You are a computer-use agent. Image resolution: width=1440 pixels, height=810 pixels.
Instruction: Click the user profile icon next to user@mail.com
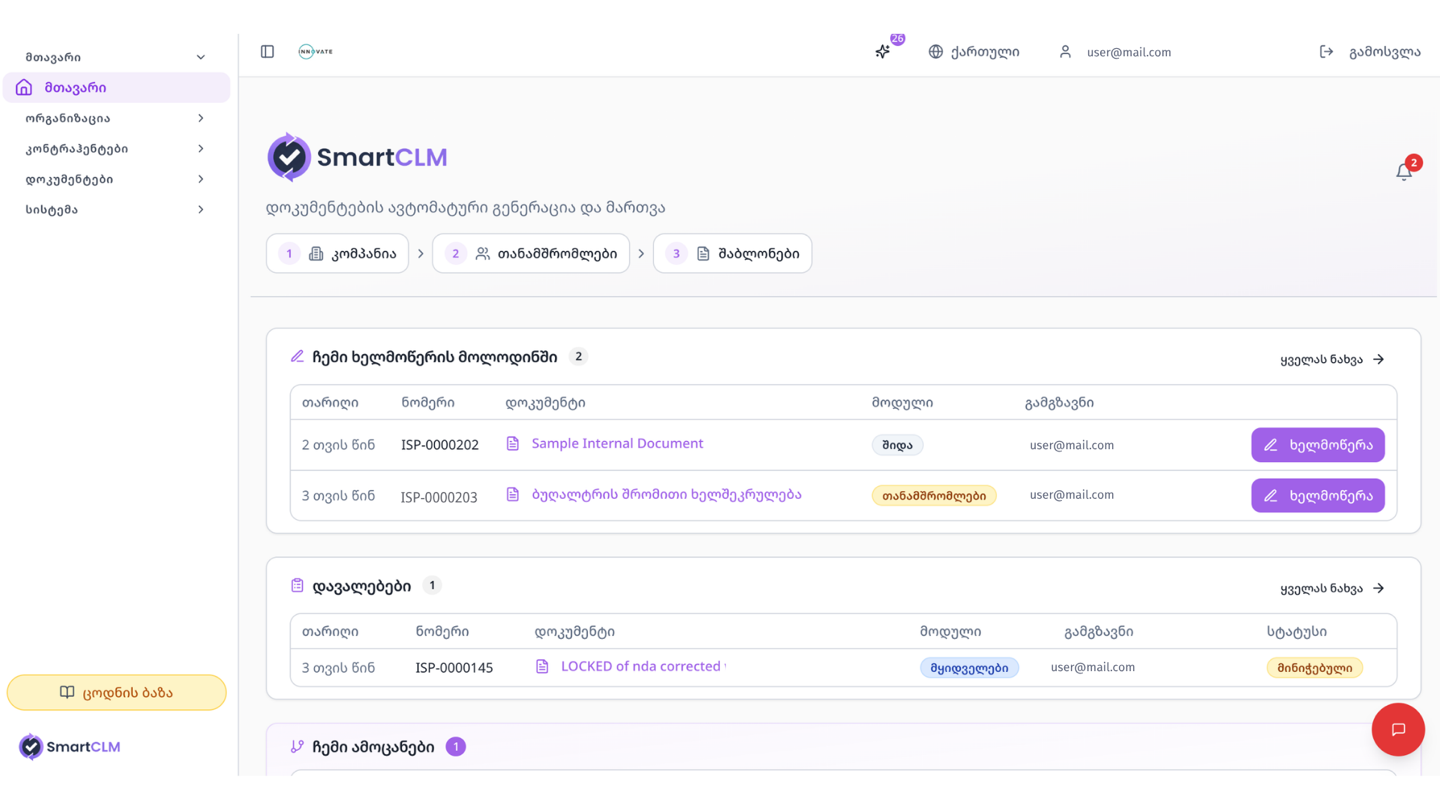1065,52
